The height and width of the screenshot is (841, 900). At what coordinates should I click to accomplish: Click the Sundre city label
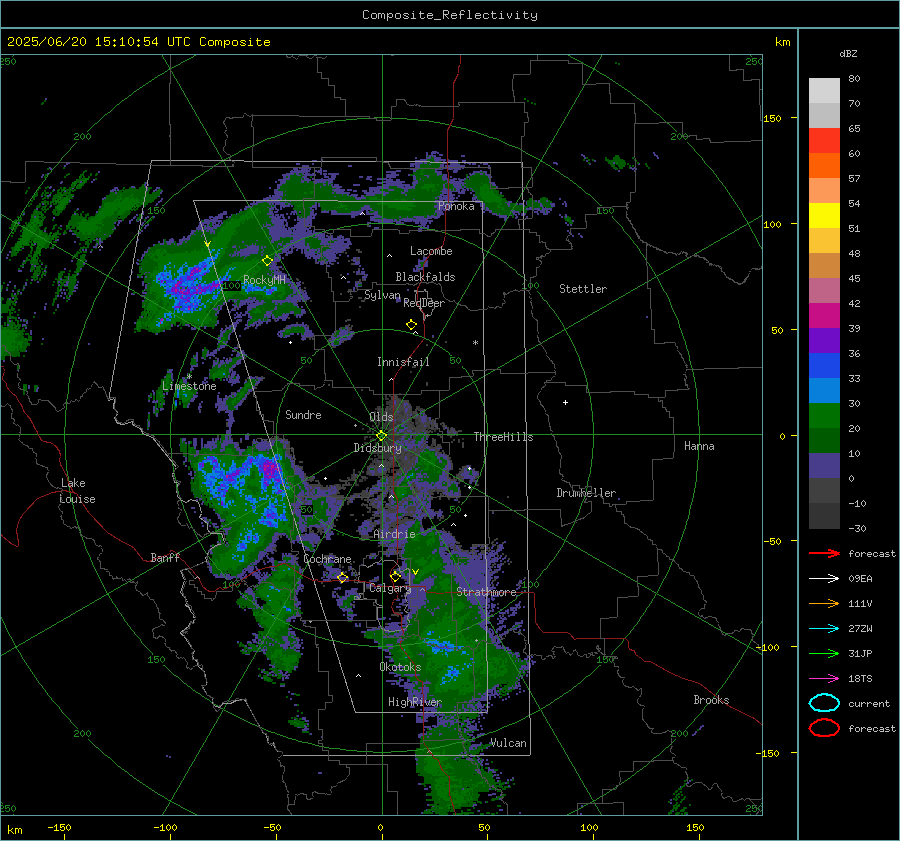click(x=303, y=415)
